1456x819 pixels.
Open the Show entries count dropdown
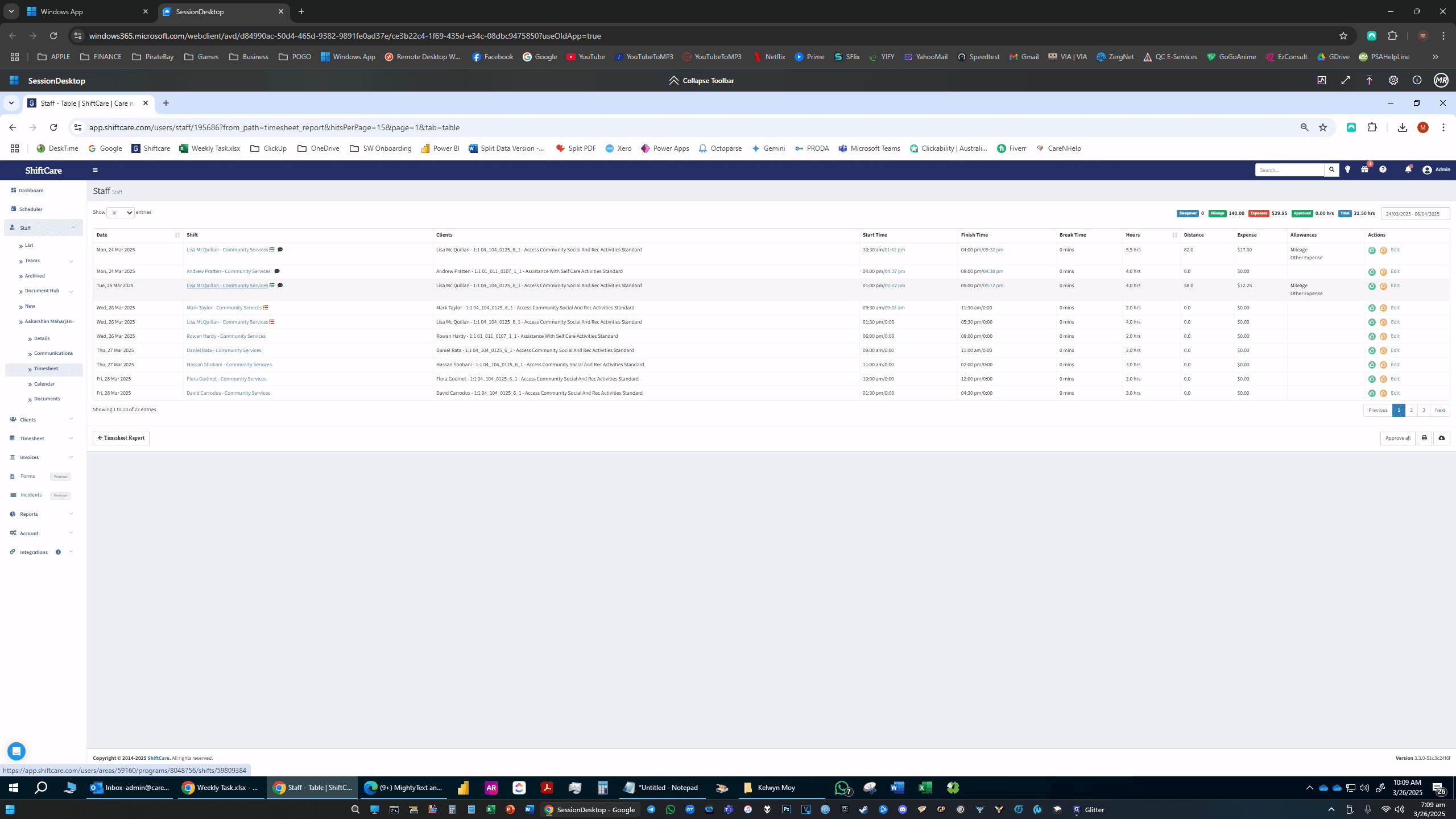click(x=121, y=213)
